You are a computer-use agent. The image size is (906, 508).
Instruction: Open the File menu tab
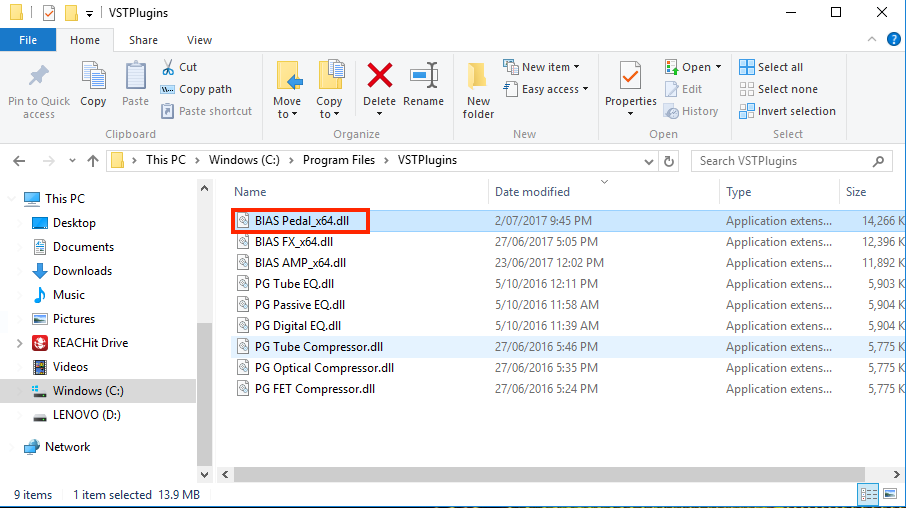click(x=28, y=40)
